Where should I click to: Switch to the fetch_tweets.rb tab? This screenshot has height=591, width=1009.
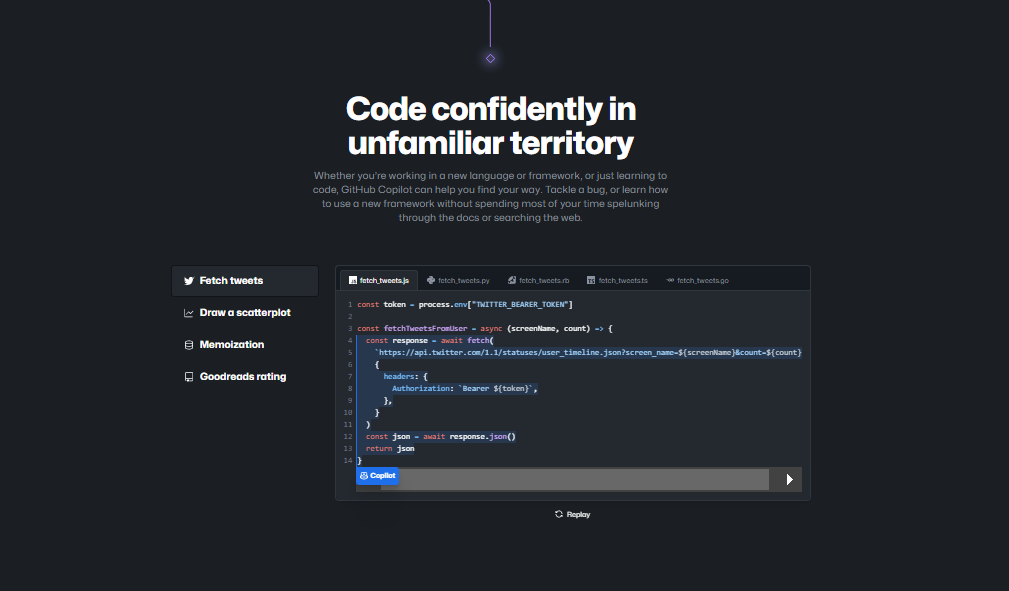tap(538, 280)
